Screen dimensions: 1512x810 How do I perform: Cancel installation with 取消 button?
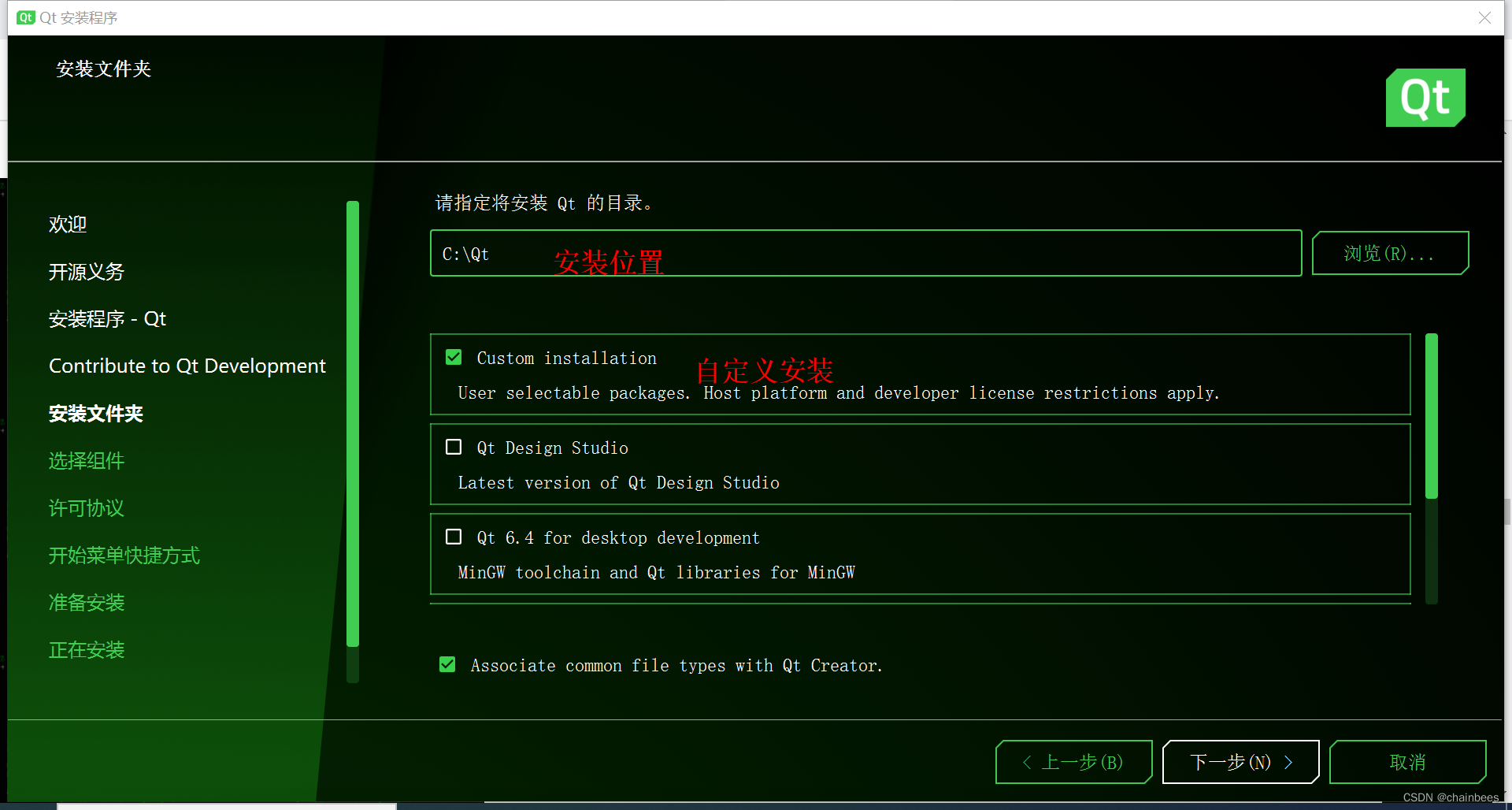point(1407,762)
